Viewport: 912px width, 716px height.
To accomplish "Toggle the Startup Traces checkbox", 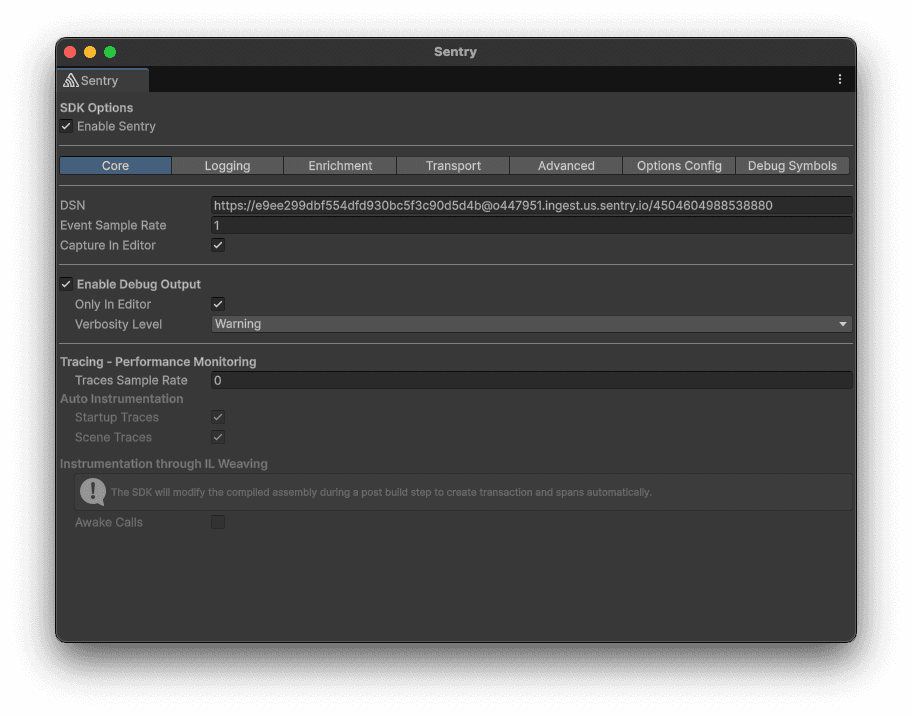I will coord(218,417).
